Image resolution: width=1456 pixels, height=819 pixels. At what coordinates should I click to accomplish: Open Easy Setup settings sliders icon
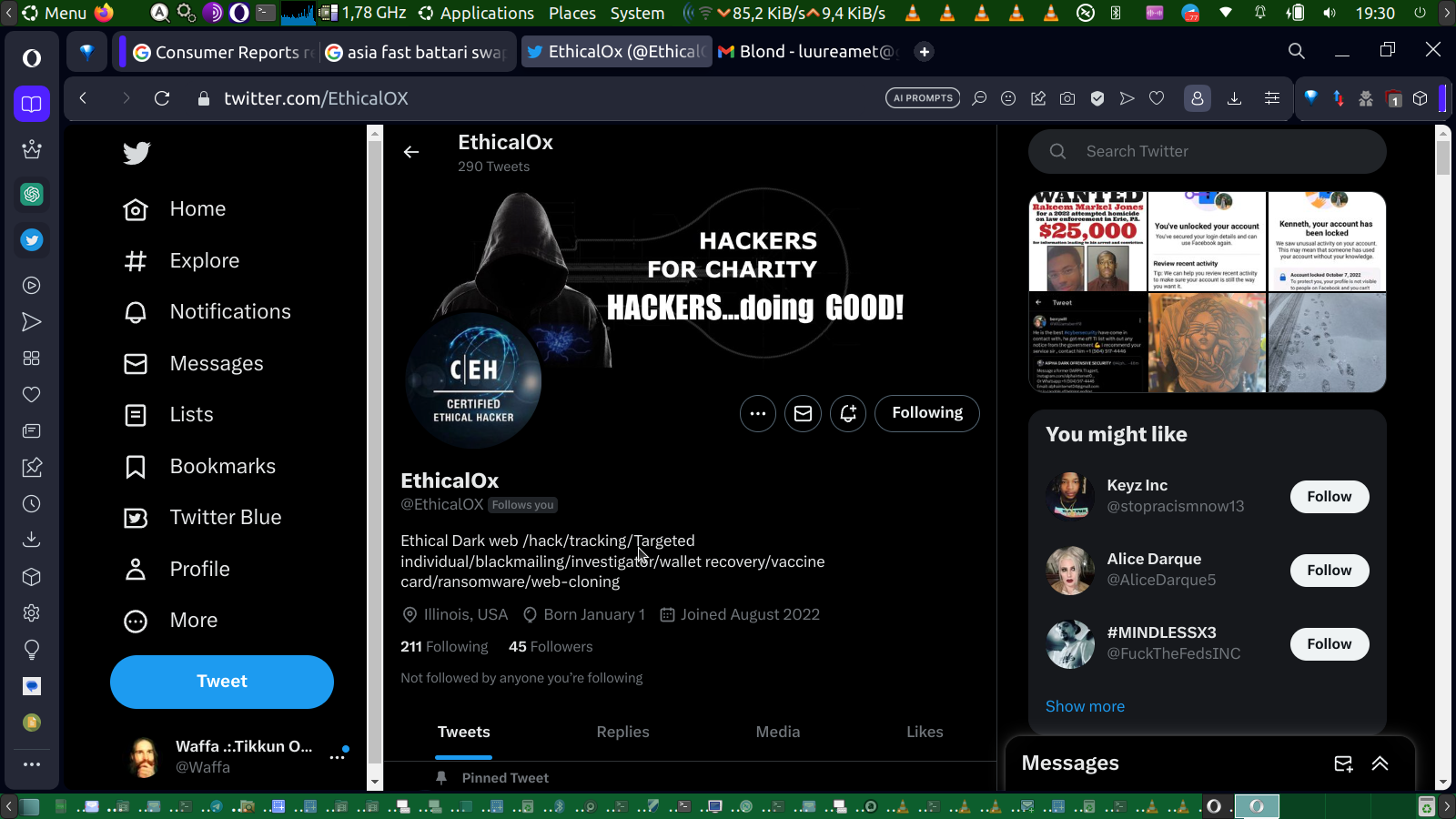pos(1272,98)
